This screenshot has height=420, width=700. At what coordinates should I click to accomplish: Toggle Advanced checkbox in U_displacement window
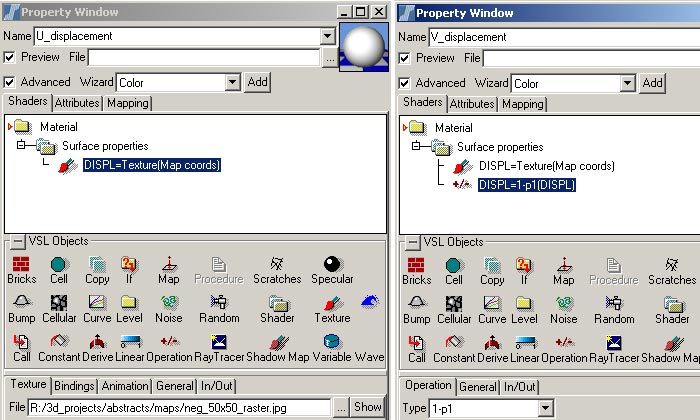[9, 82]
